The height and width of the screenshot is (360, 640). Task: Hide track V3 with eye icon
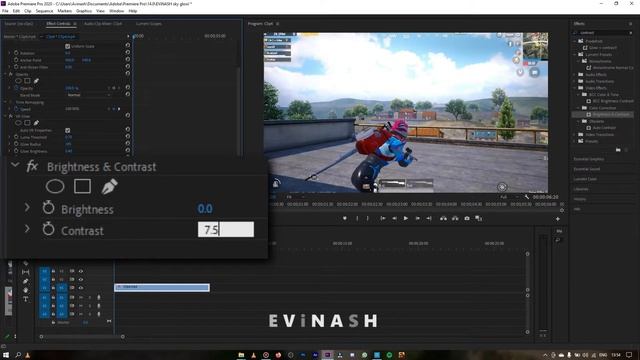click(x=81, y=271)
